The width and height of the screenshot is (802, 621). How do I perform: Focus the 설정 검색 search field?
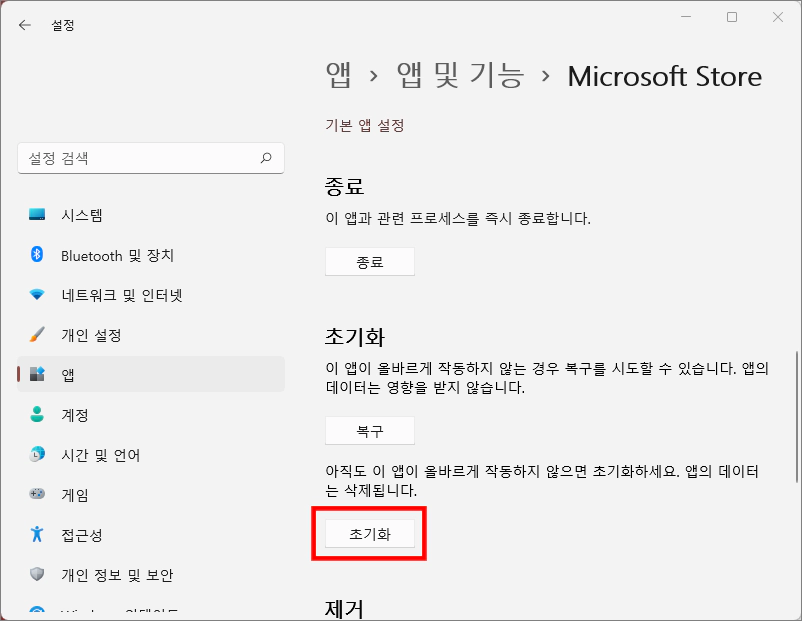(x=151, y=158)
